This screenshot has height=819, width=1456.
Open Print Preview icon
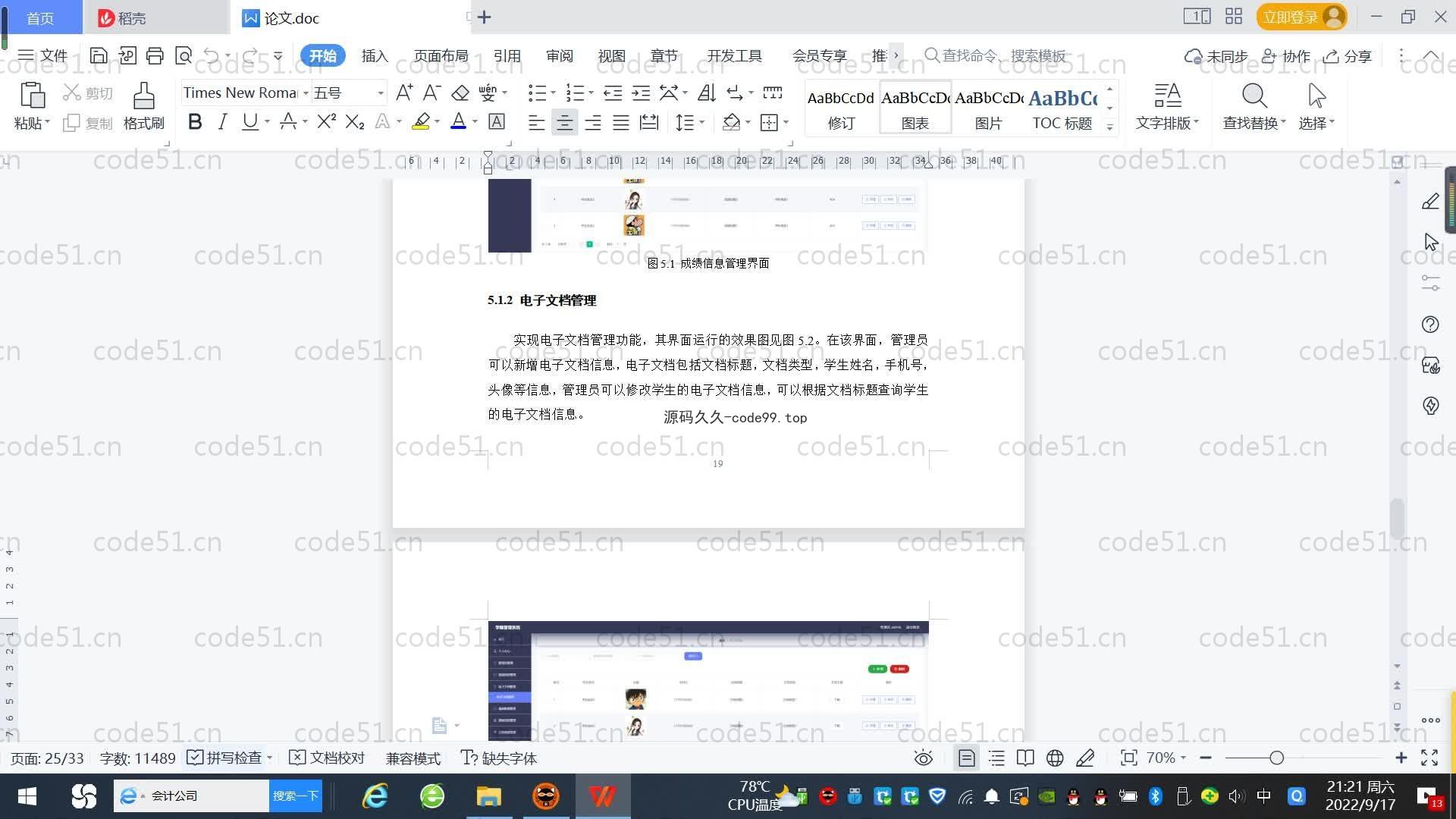click(x=184, y=55)
